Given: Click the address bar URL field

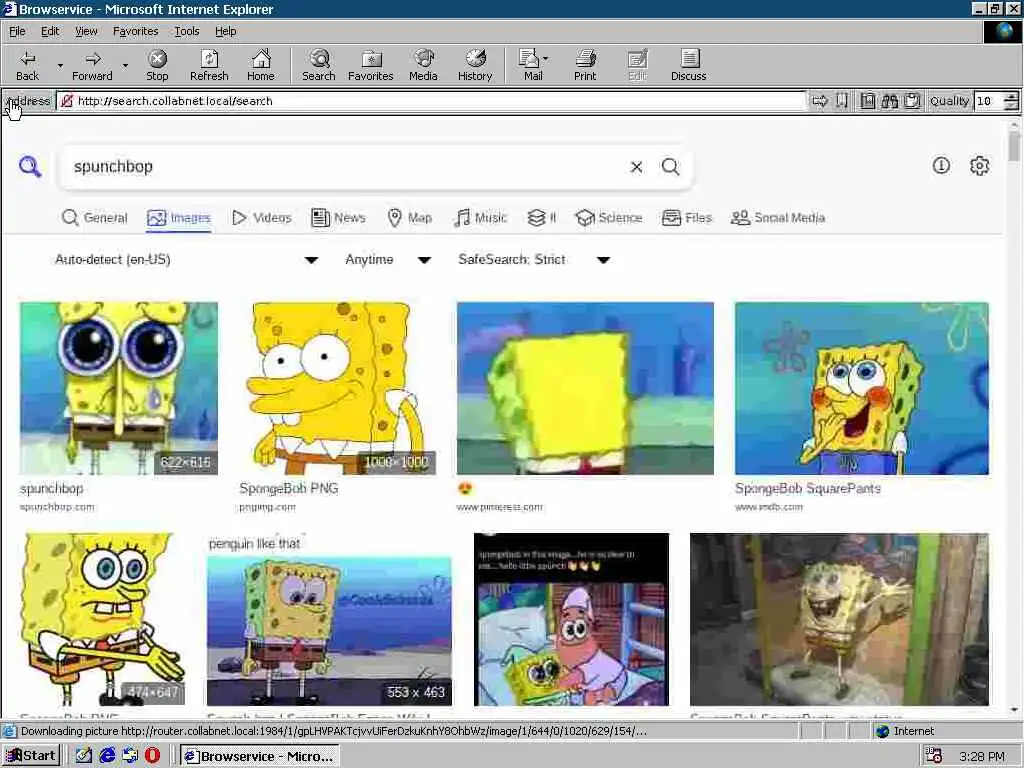Looking at the screenshot, I should coord(431,101).
